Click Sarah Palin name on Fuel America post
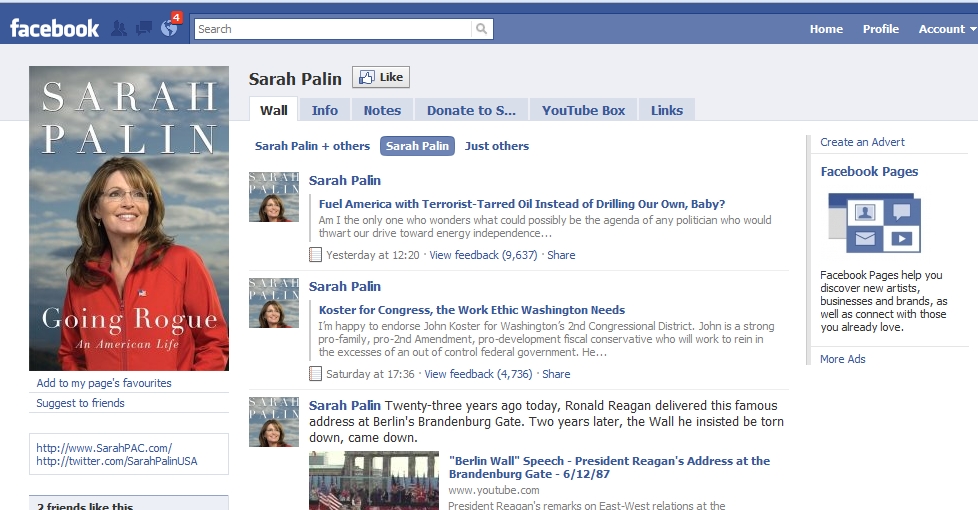 [x=345, y=181]
